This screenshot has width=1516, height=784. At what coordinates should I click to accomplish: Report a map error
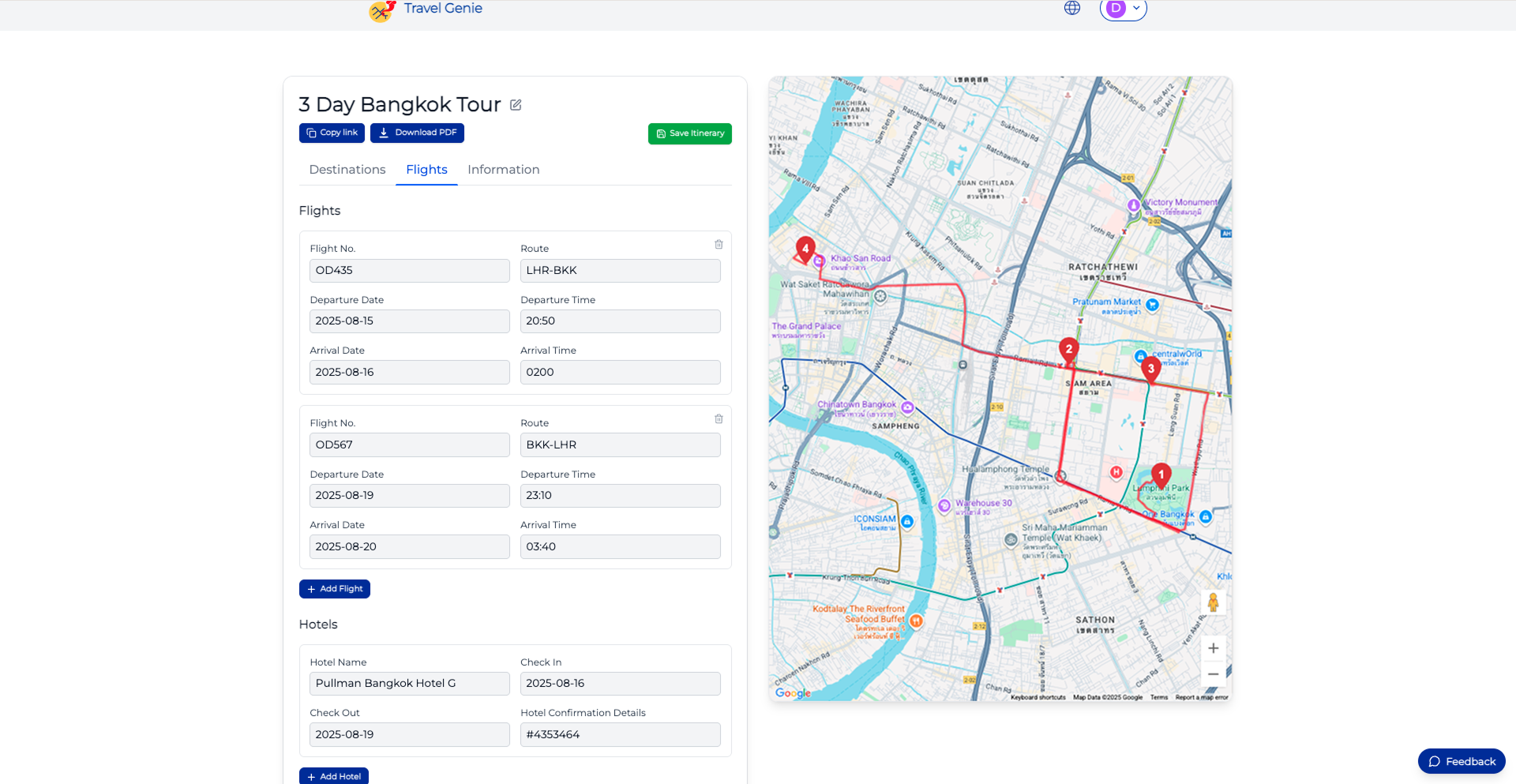(x=1202, y=697)
